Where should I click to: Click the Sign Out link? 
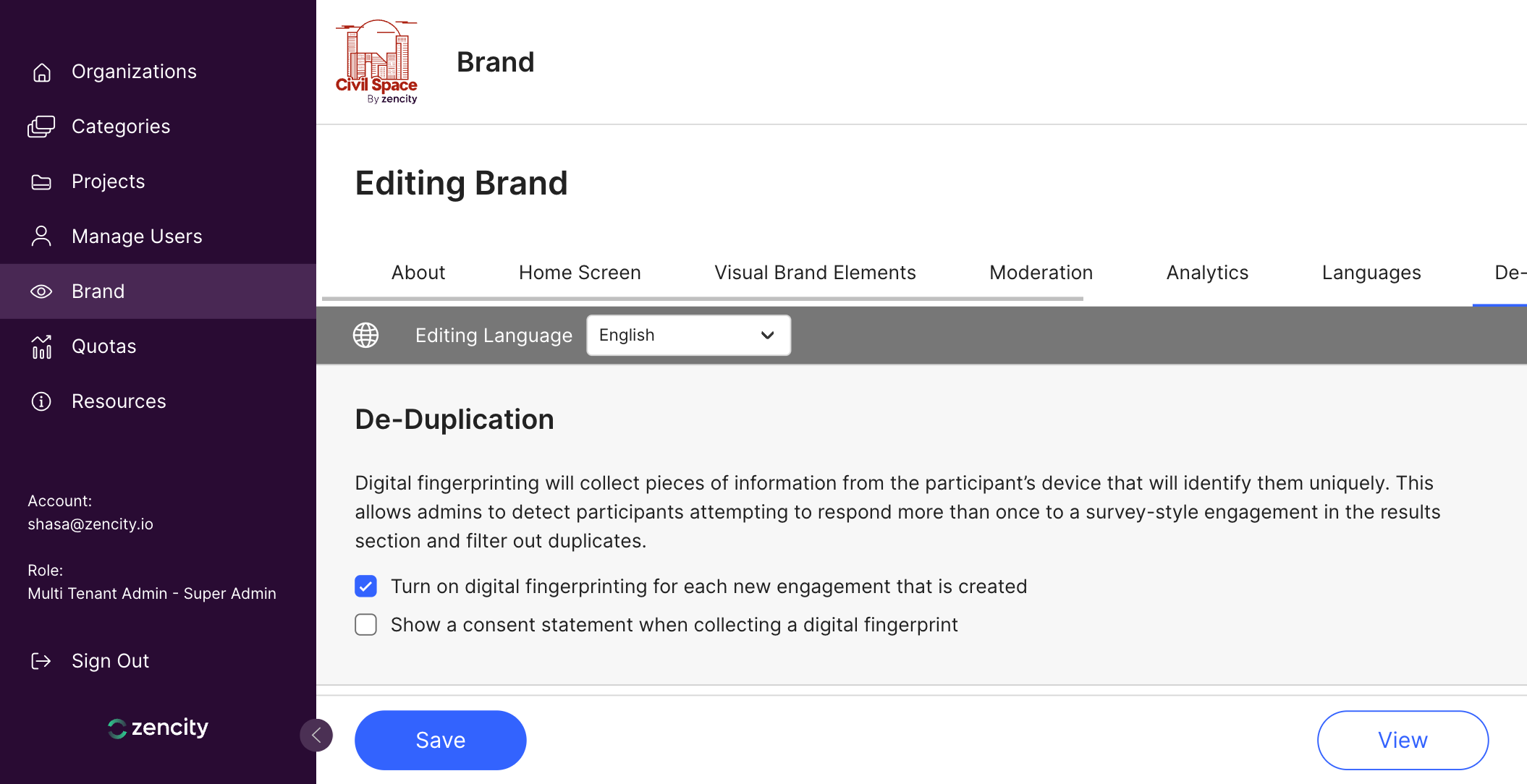click(110, 661)
